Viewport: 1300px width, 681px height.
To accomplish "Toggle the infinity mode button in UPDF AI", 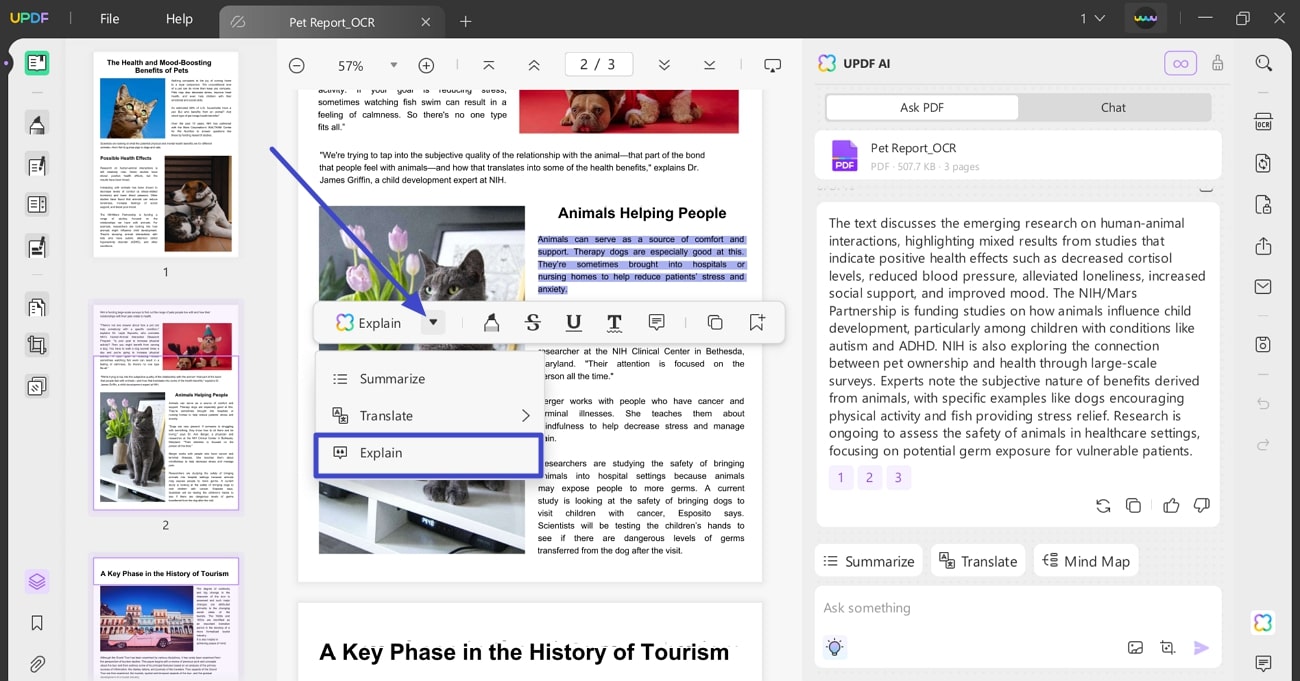I will pyautogui.click(x=1180, y=63).
